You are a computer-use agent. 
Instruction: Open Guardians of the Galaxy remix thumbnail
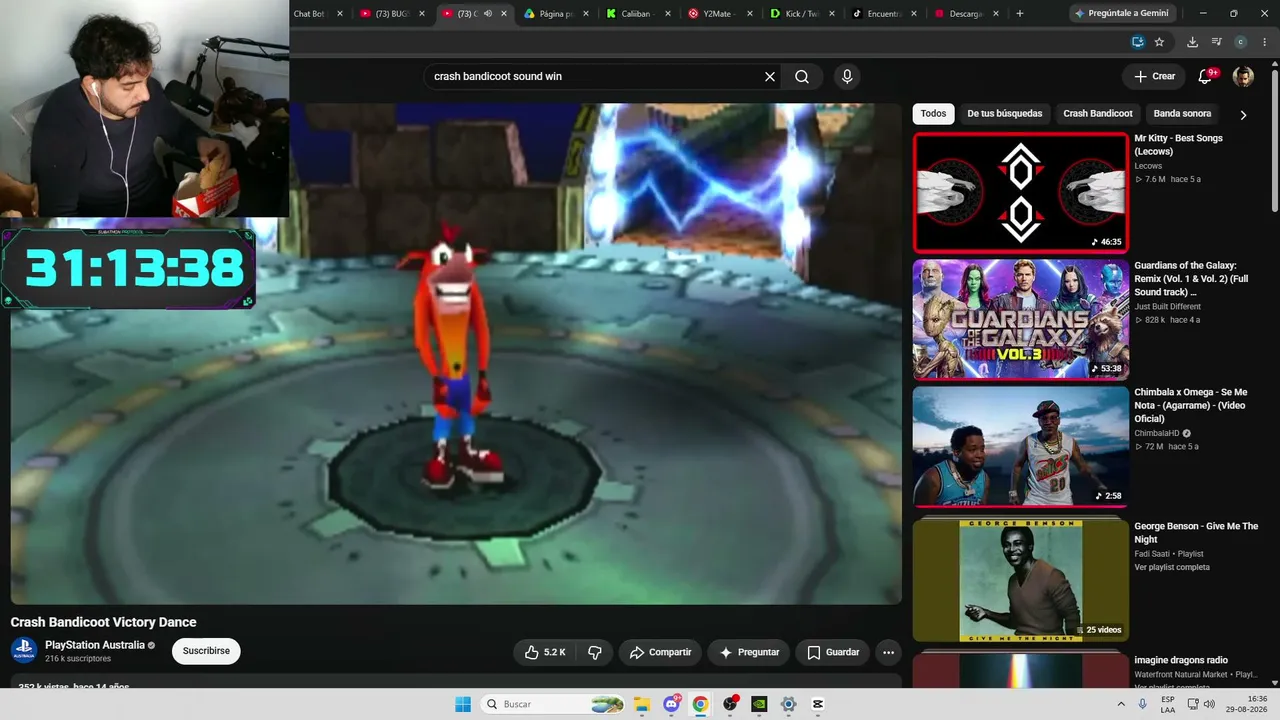coord(1020,320)
